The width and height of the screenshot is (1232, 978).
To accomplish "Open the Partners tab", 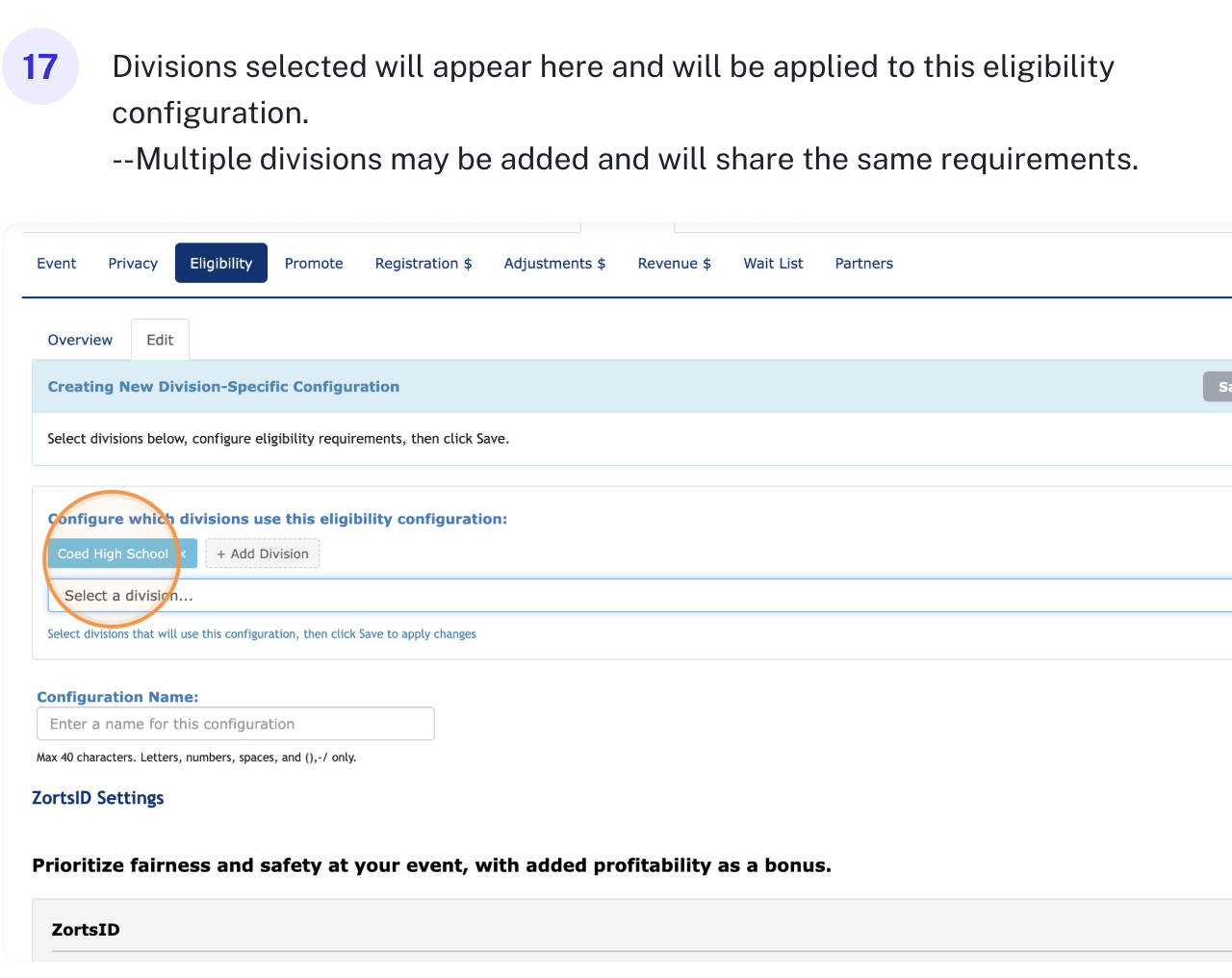I will pyautogui.click(x=863, y=264).
